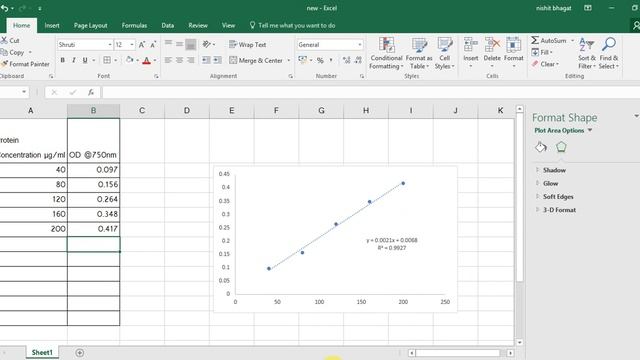Select the Fill & Line paint bucket icon

[x=541, y=147]
